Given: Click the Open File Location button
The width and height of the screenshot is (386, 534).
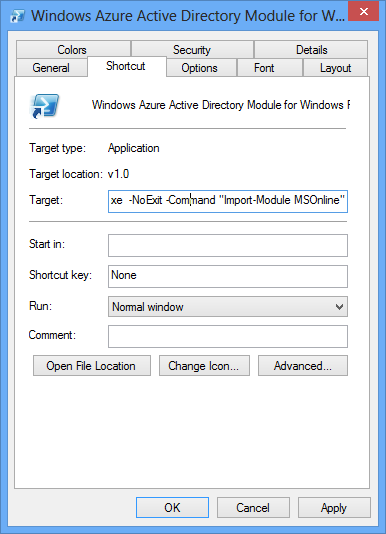Looking at the screenshot, I should pyautogui.click(x=92, y=366).
